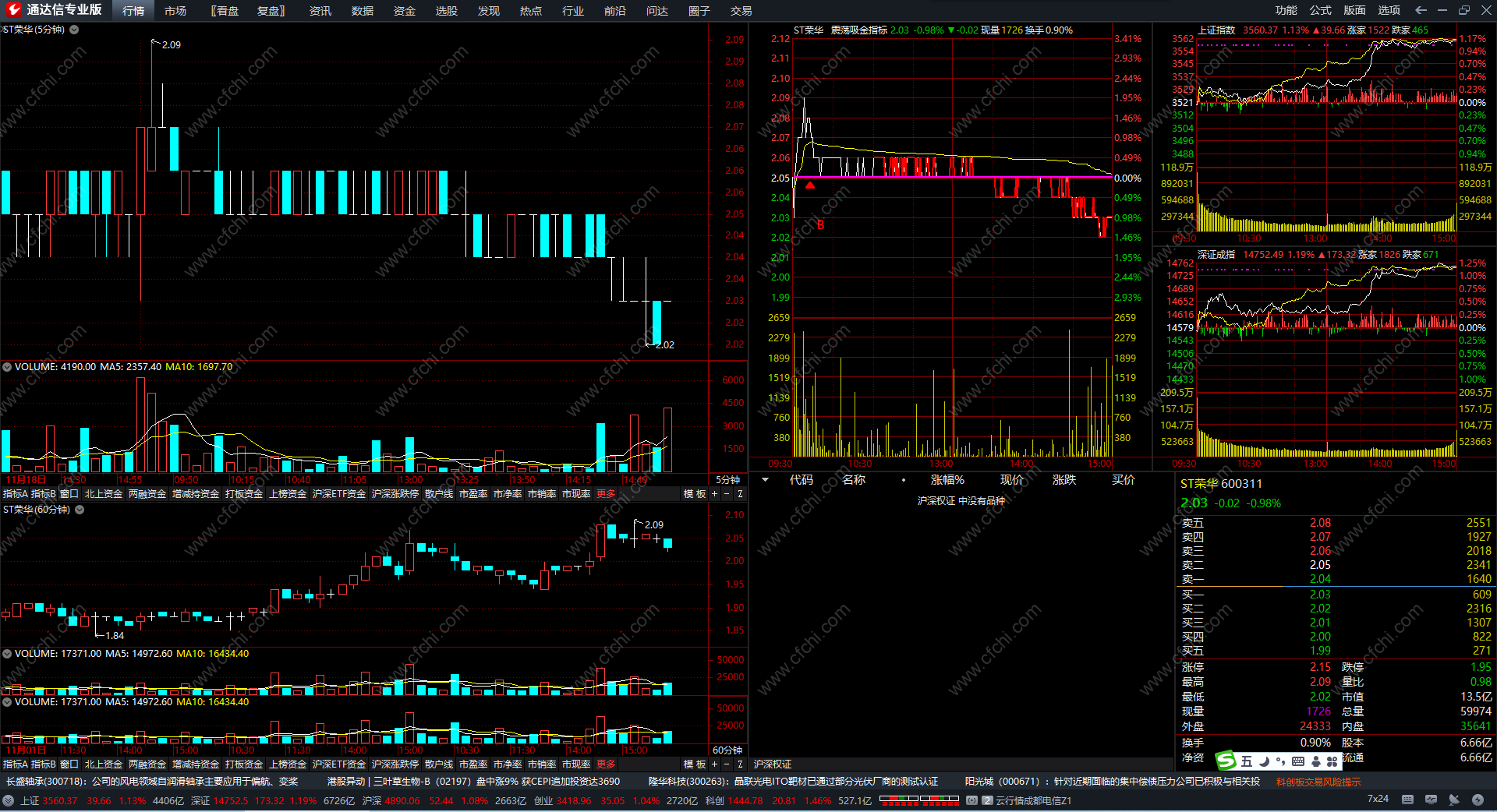Open the 市场 menu tab

(175, 11)
